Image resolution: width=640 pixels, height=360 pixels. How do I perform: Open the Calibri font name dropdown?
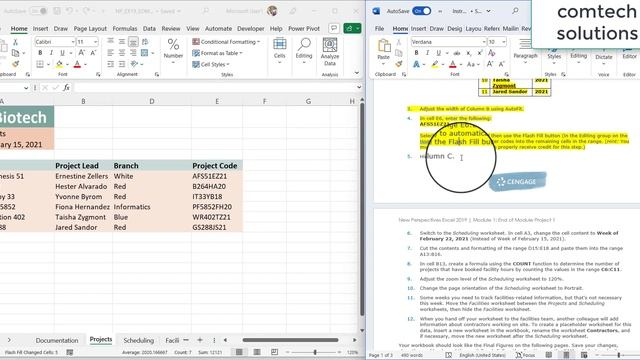coord(73,42)
